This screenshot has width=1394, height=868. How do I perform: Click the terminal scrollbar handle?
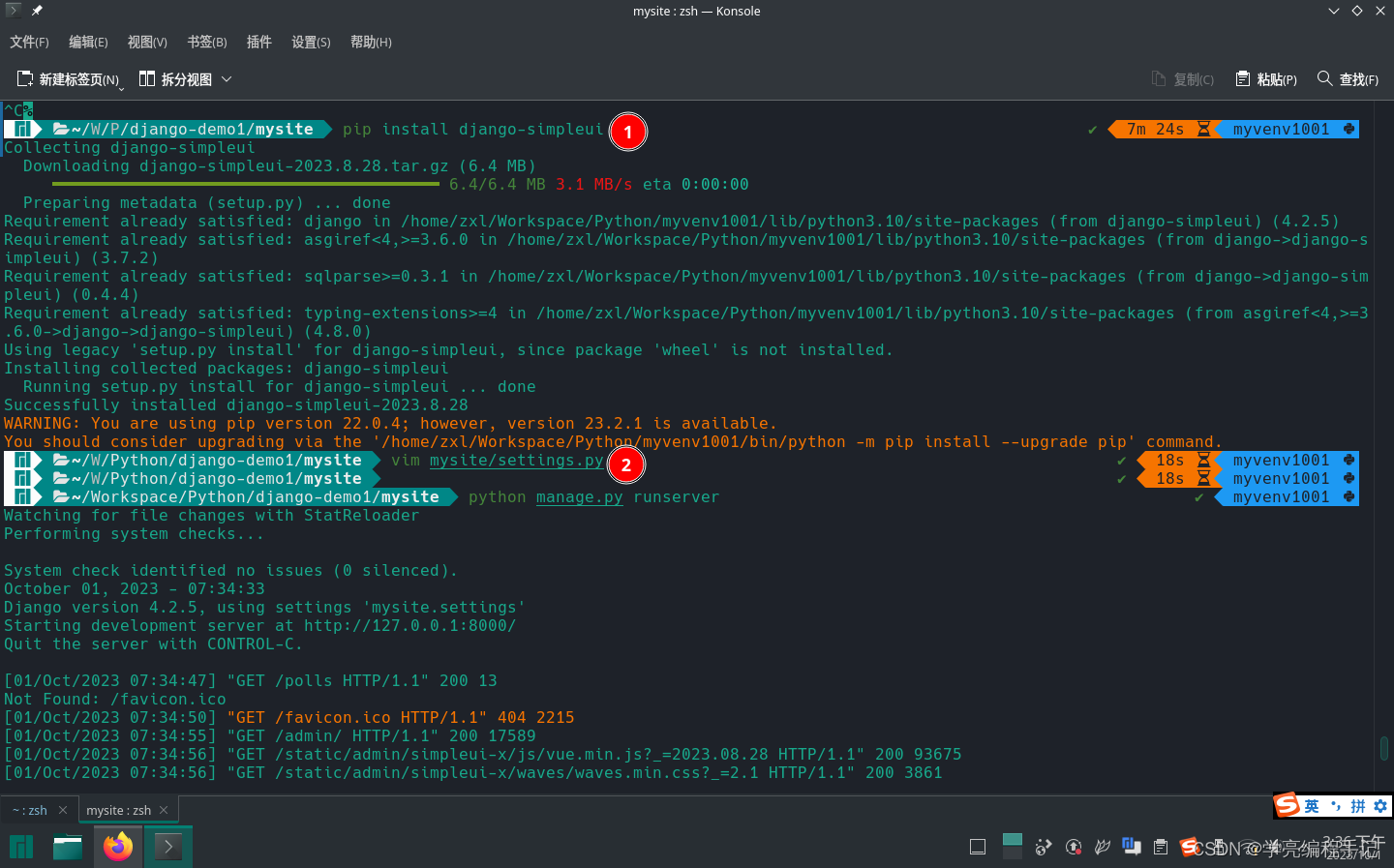coord(1384,748)
